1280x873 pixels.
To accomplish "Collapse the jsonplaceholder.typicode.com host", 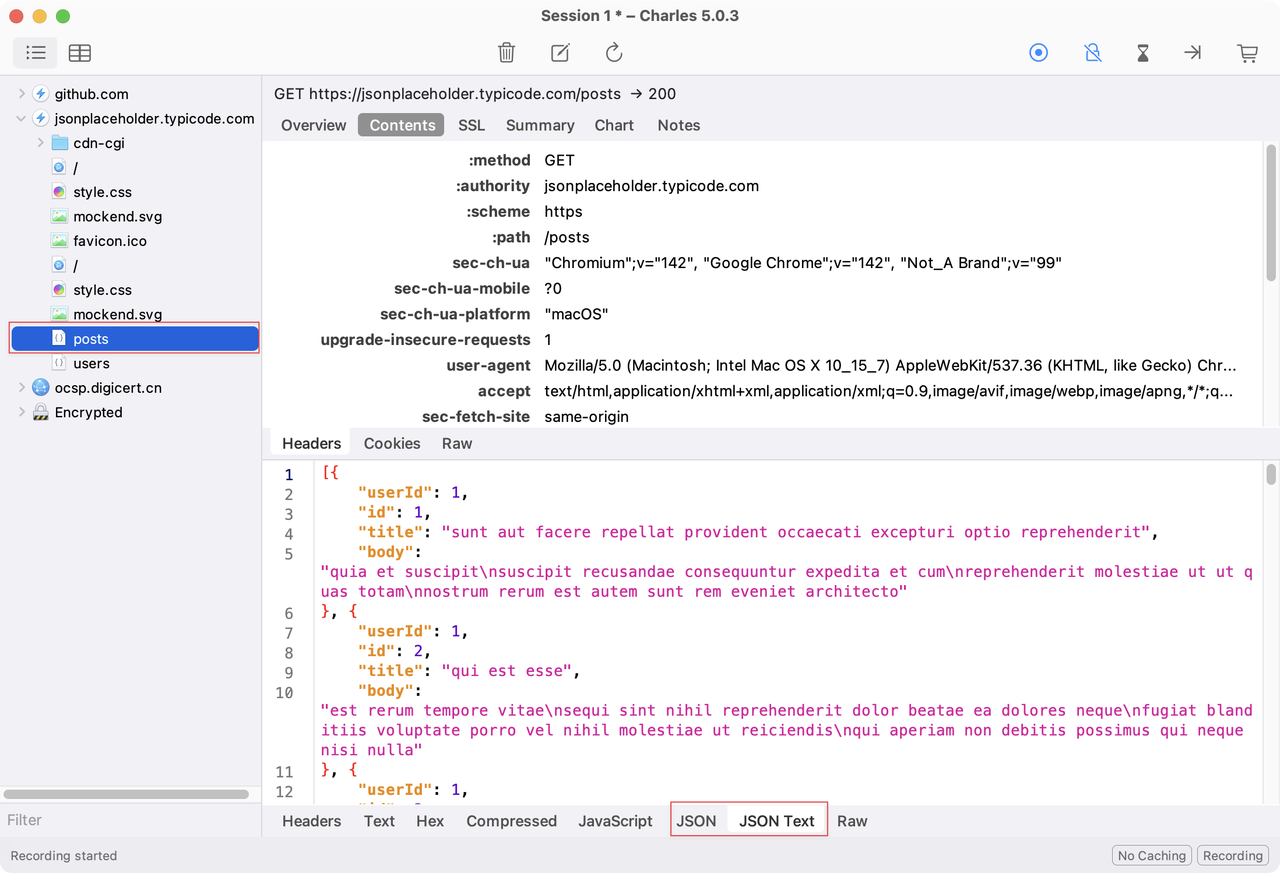I will click(x=22, y=119).
